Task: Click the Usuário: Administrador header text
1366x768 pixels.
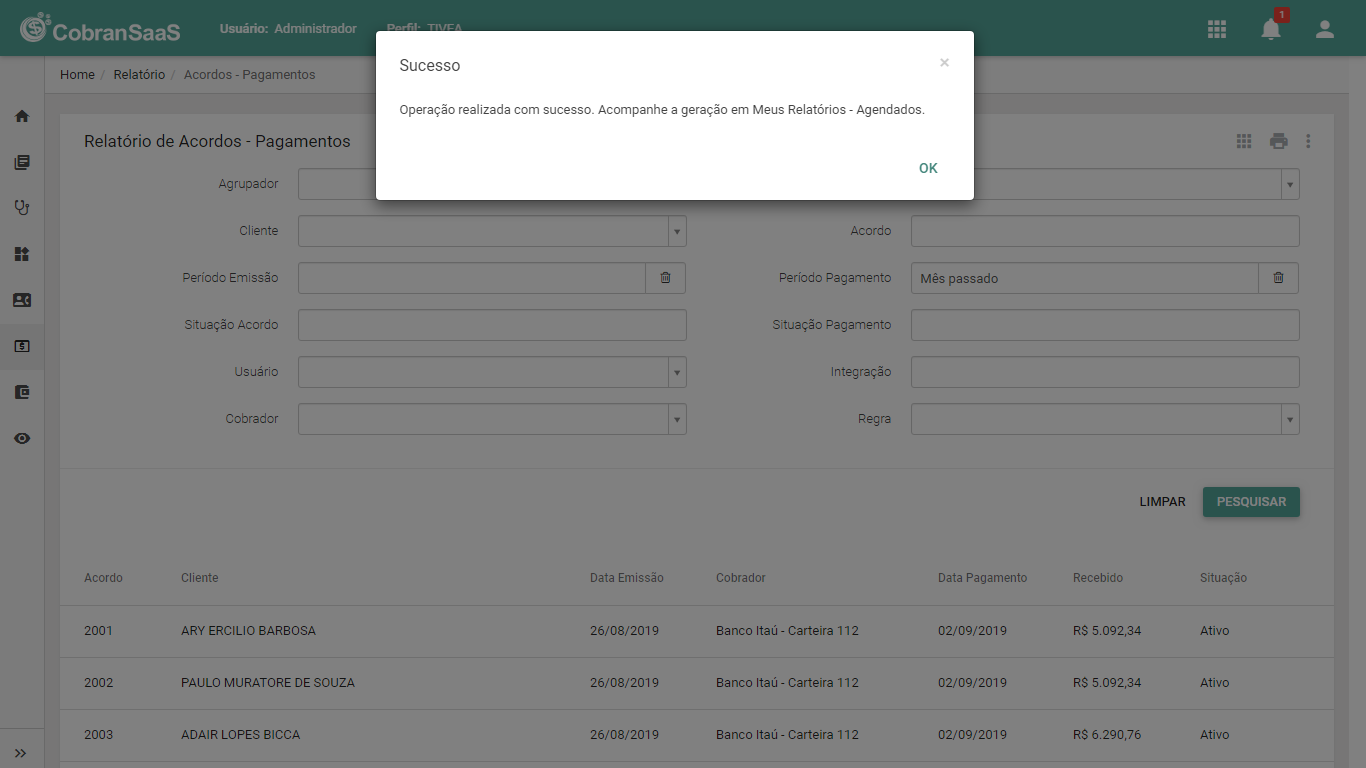Action: pyautogui.click(x=288, y=29)
